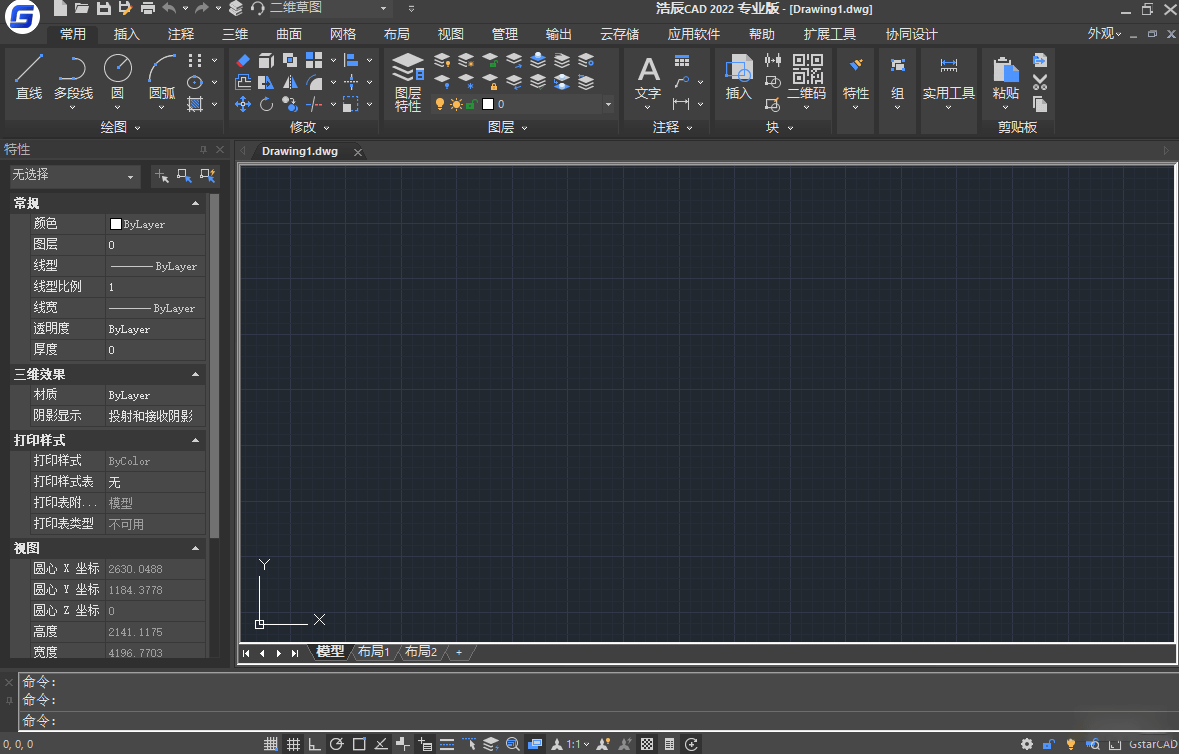
Task: Toggle ortho mode in the status bar
Action: point(315,744)
